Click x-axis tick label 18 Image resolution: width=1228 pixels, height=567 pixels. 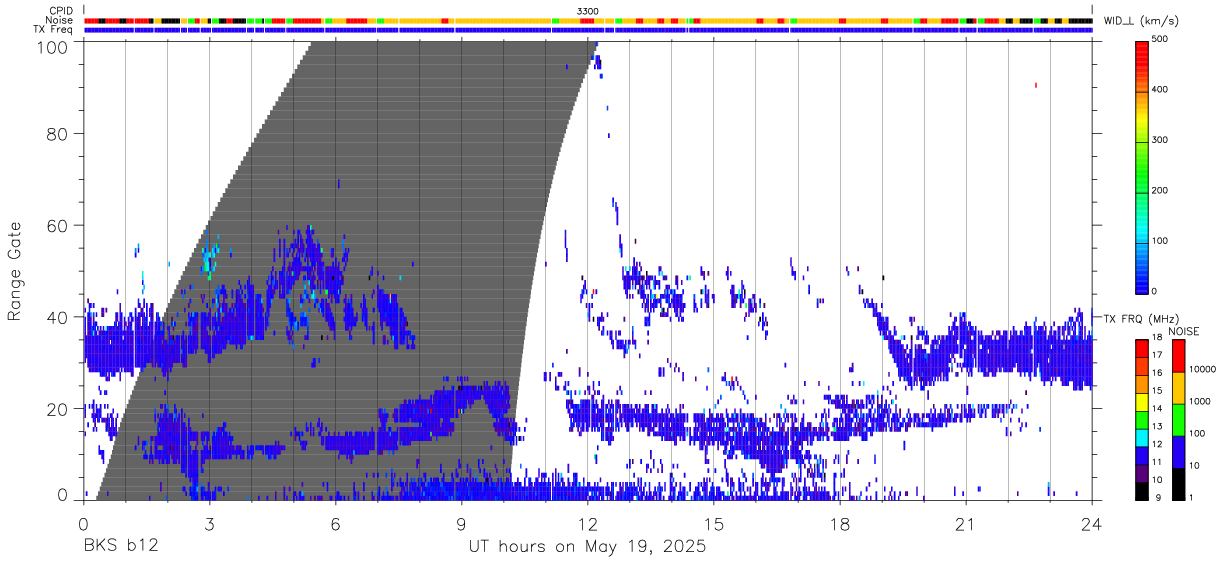[x=840, y=525]
